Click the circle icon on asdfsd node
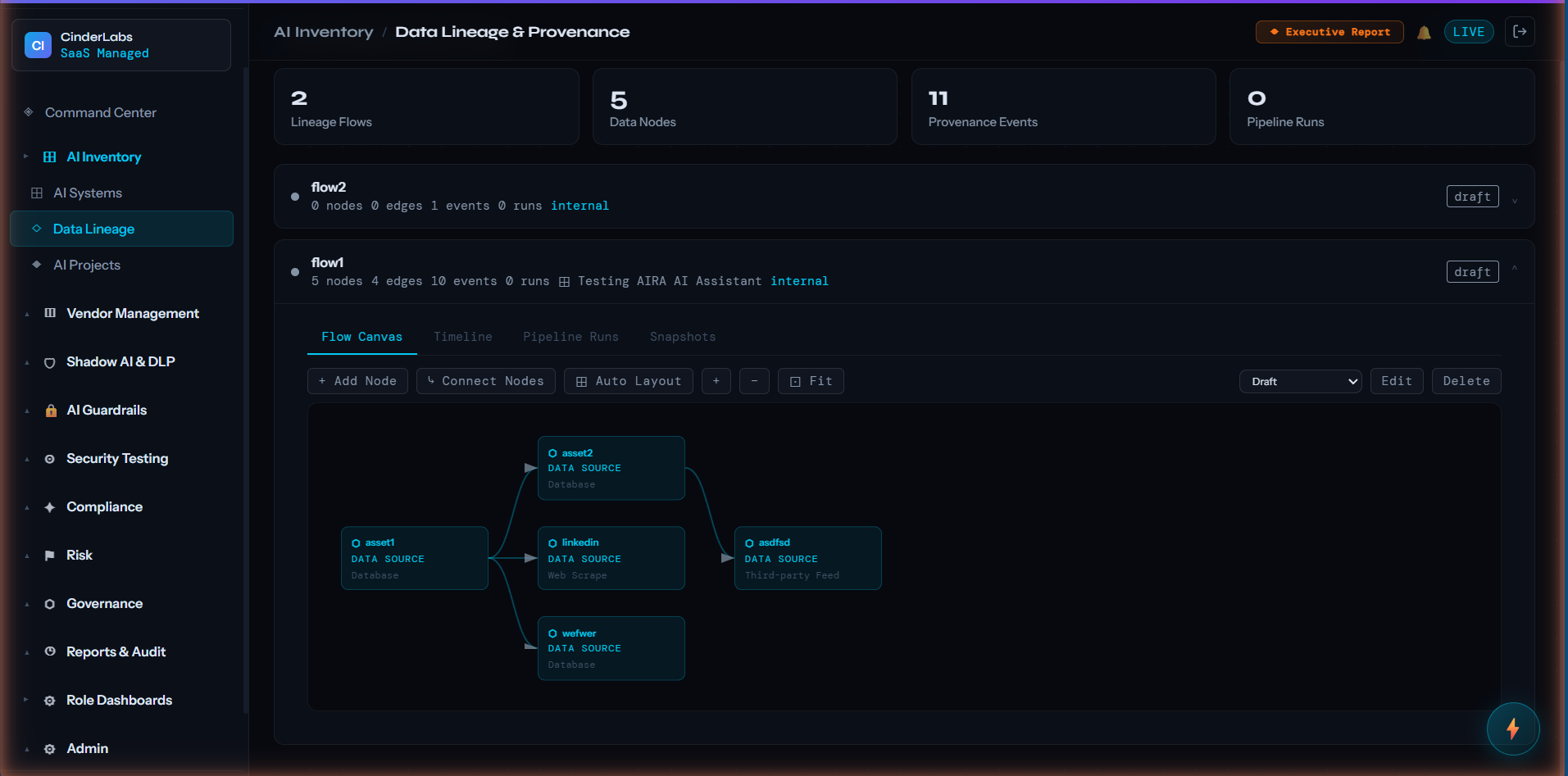 pos(749,543)
